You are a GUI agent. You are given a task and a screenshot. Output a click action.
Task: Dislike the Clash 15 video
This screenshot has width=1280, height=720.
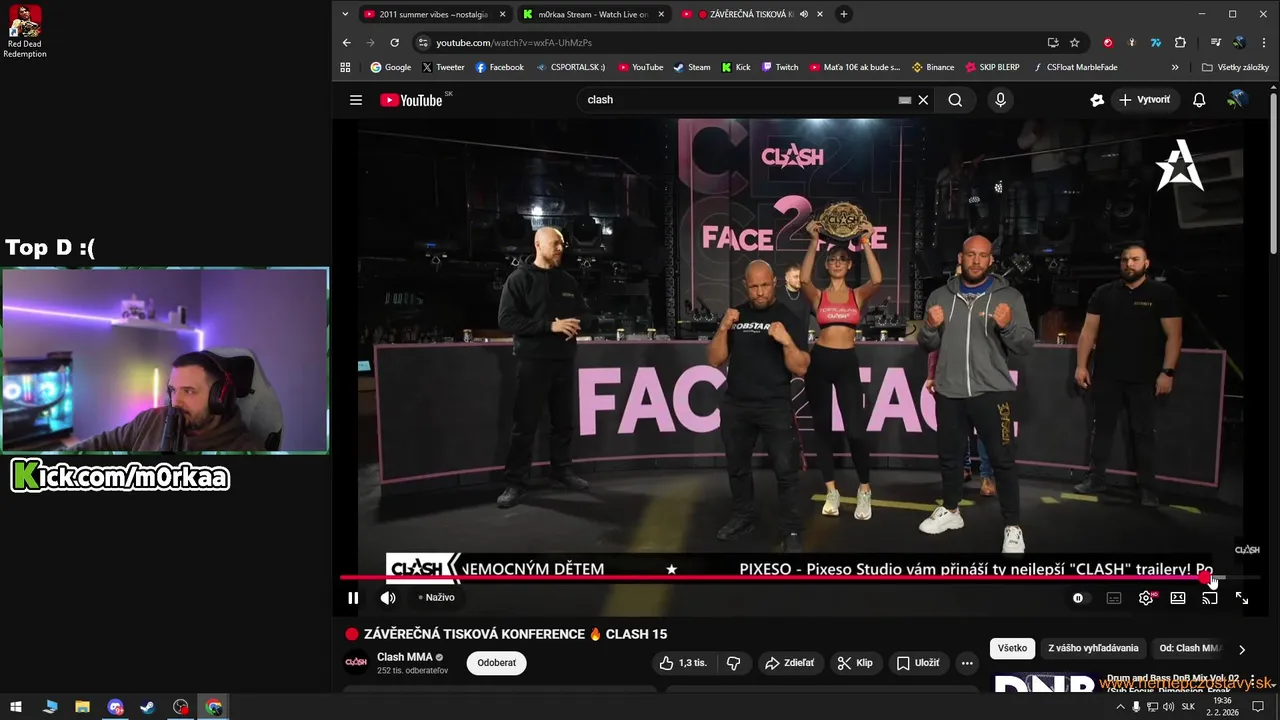tap(733, 663)
